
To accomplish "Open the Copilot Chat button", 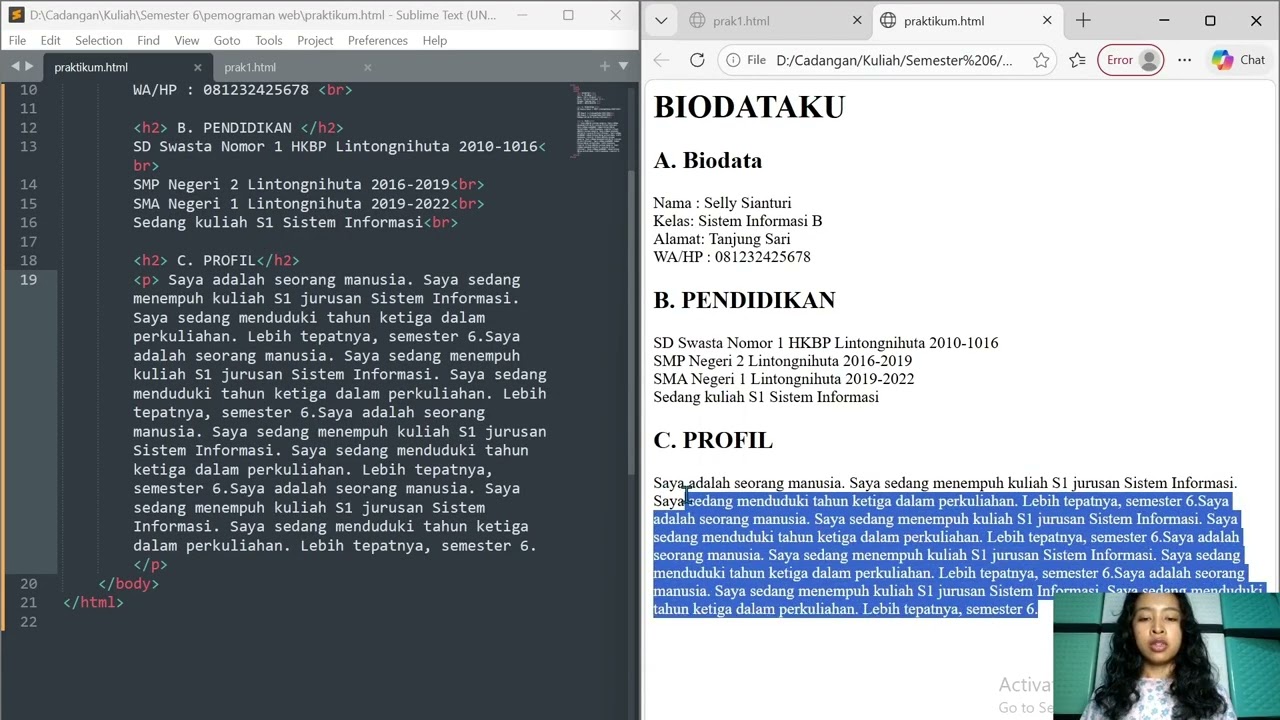I will [1239, 60].
